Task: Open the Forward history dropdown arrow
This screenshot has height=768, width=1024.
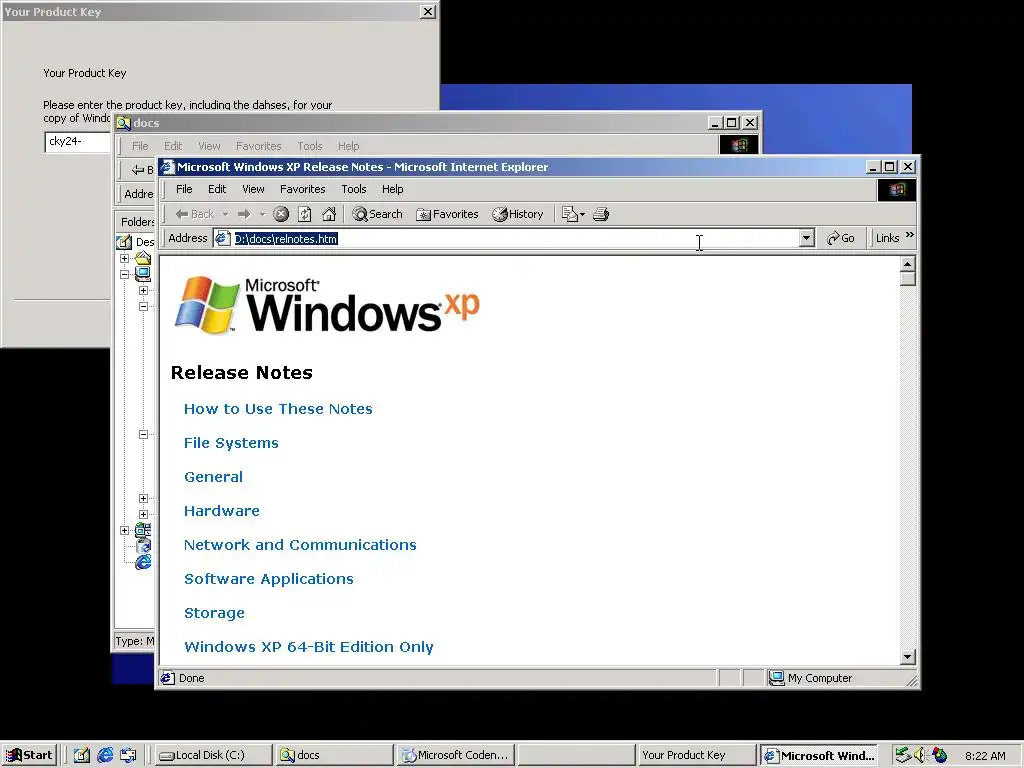Action: click(263, 214)
